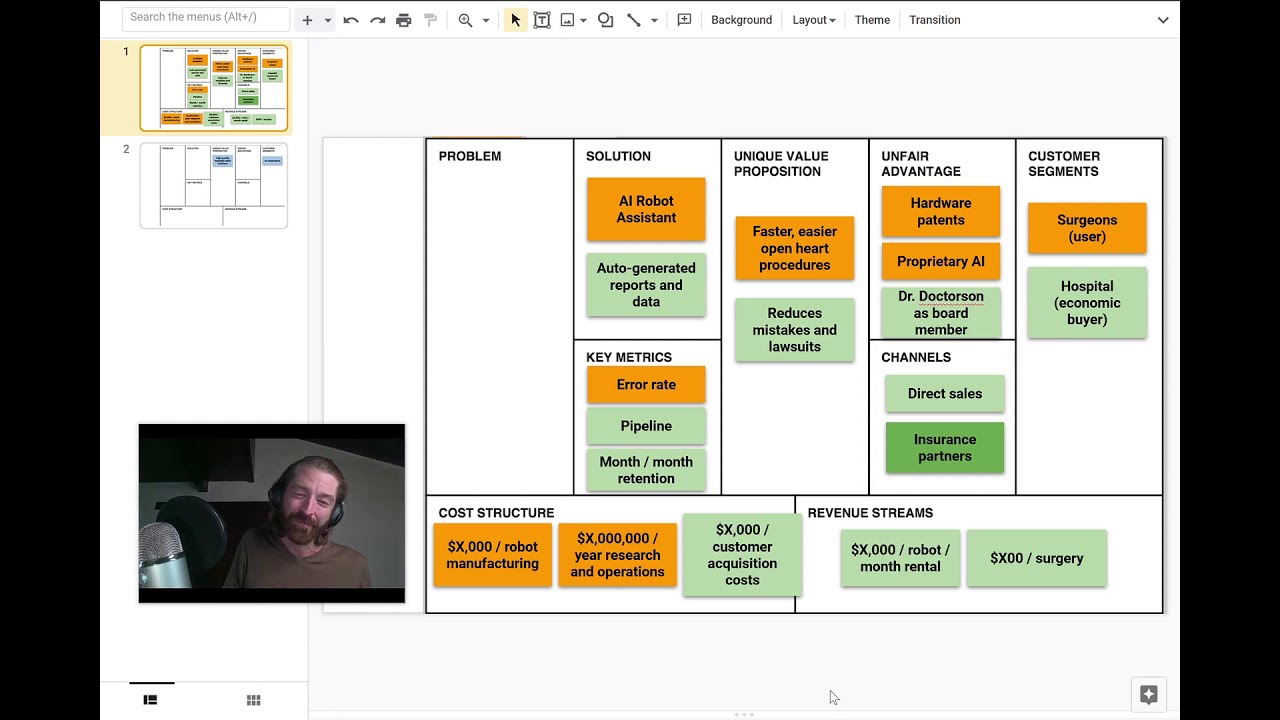Select slide 1 thumbnail
The width and height of the screenshot is (1280, 720).
214,88
